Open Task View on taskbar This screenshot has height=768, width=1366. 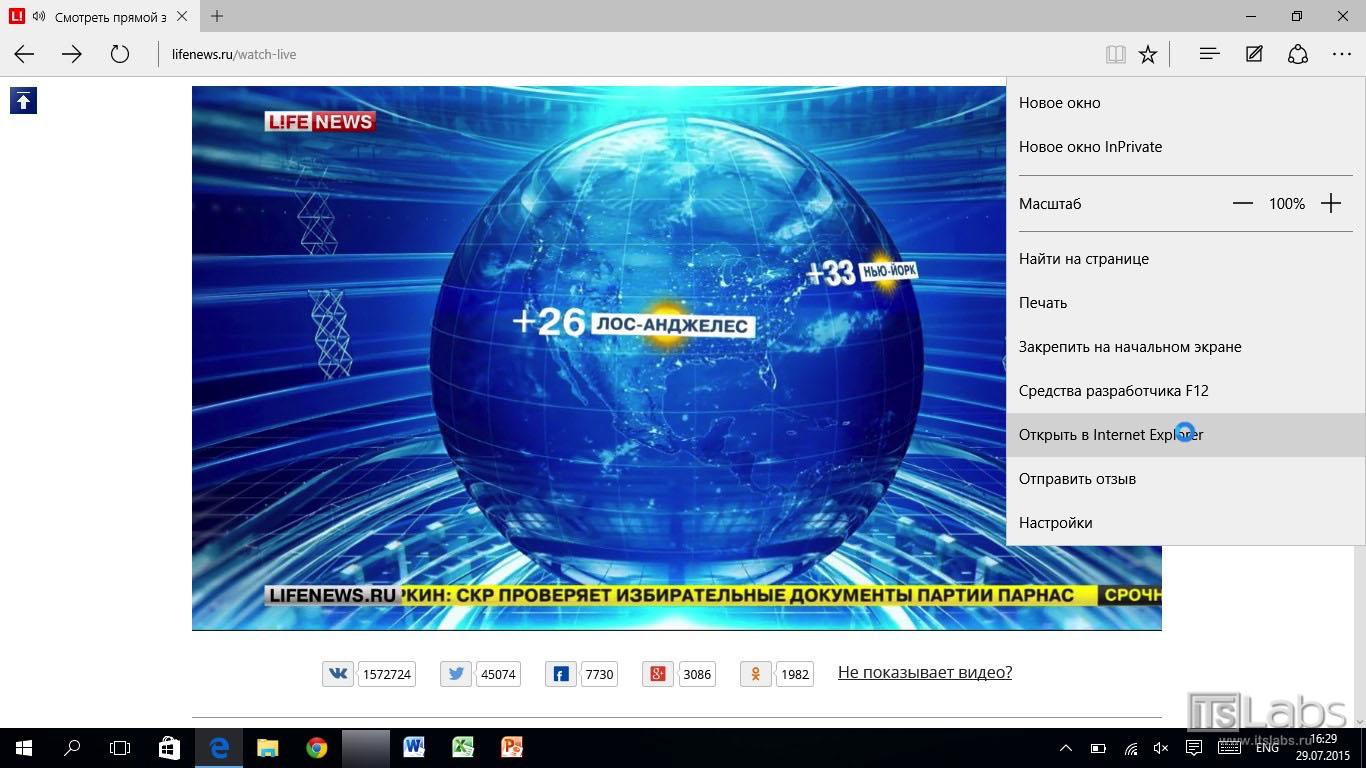120,747
